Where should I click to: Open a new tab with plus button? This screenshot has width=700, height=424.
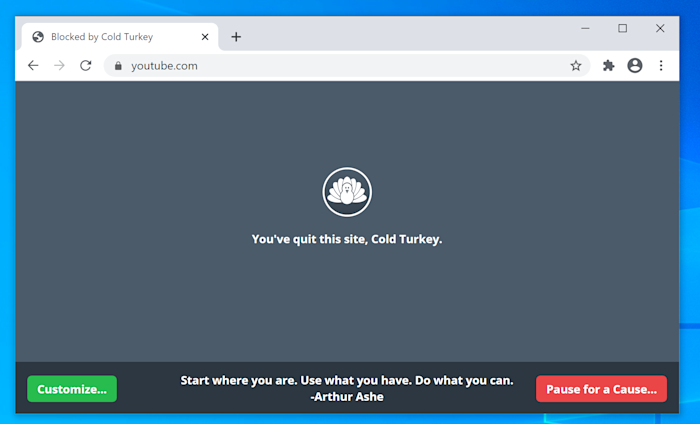tap(236, 37)
